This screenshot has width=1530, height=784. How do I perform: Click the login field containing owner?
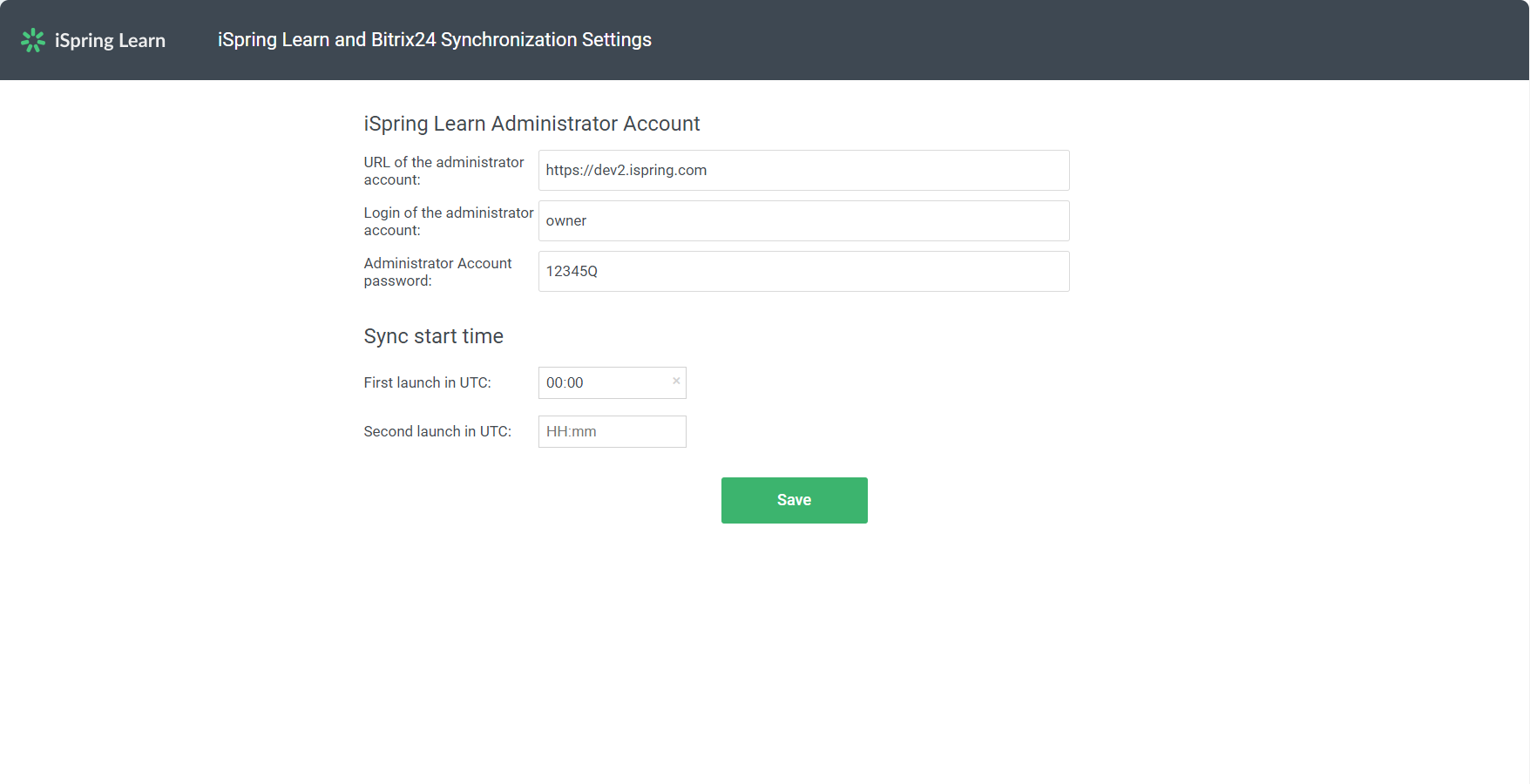803,221
